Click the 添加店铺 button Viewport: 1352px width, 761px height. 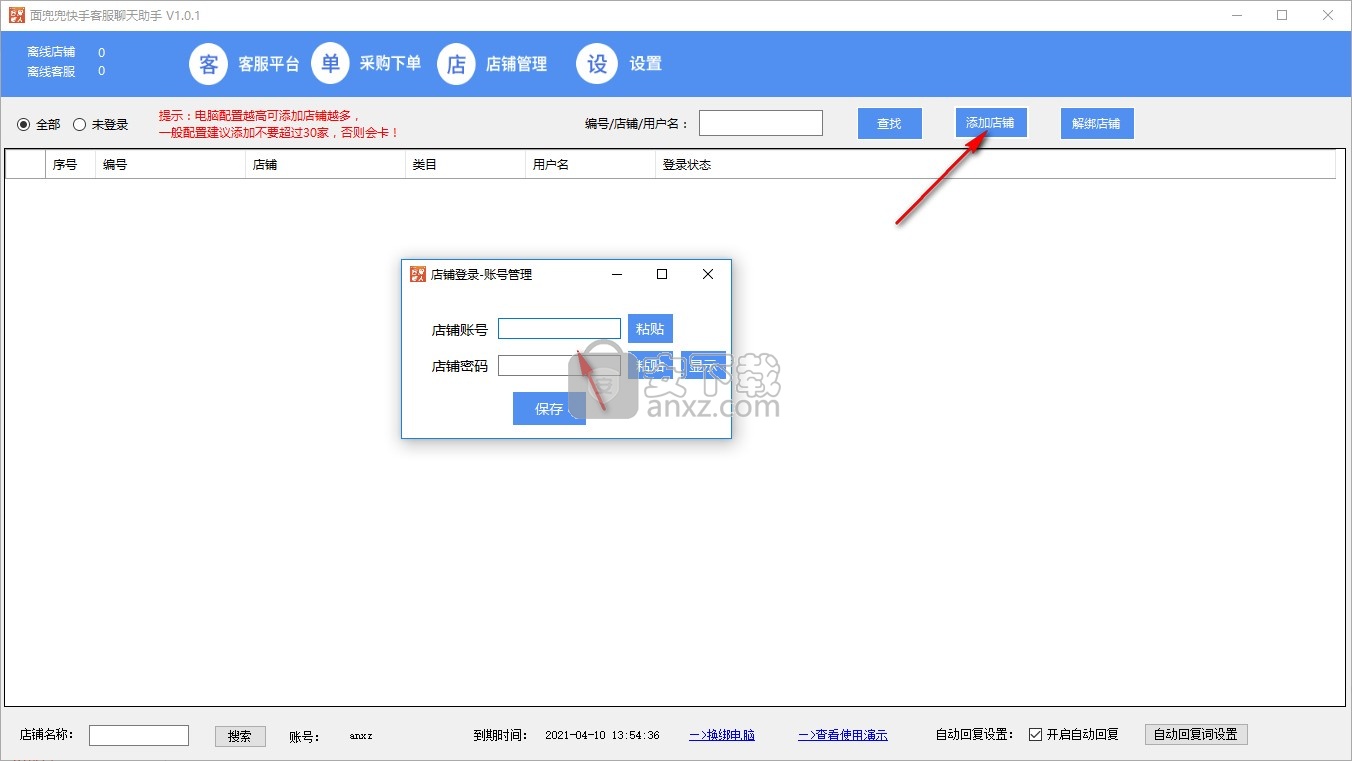(x=990, y=123)
